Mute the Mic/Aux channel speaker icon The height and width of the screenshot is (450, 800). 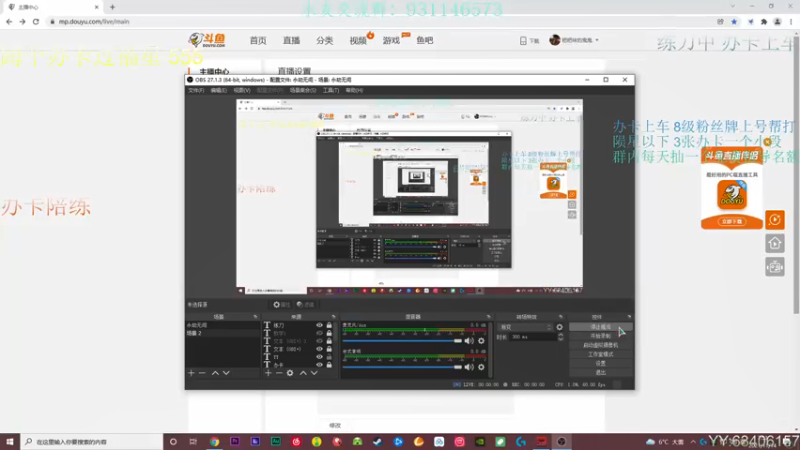pos(469,341)
